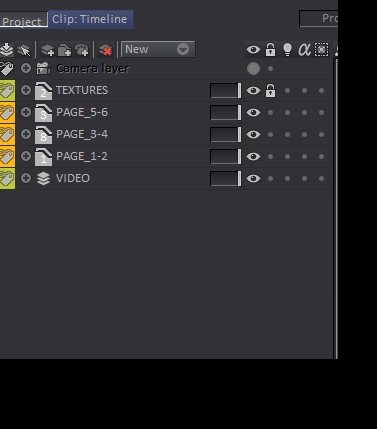Unlock the TEXTURES layer

270,91
